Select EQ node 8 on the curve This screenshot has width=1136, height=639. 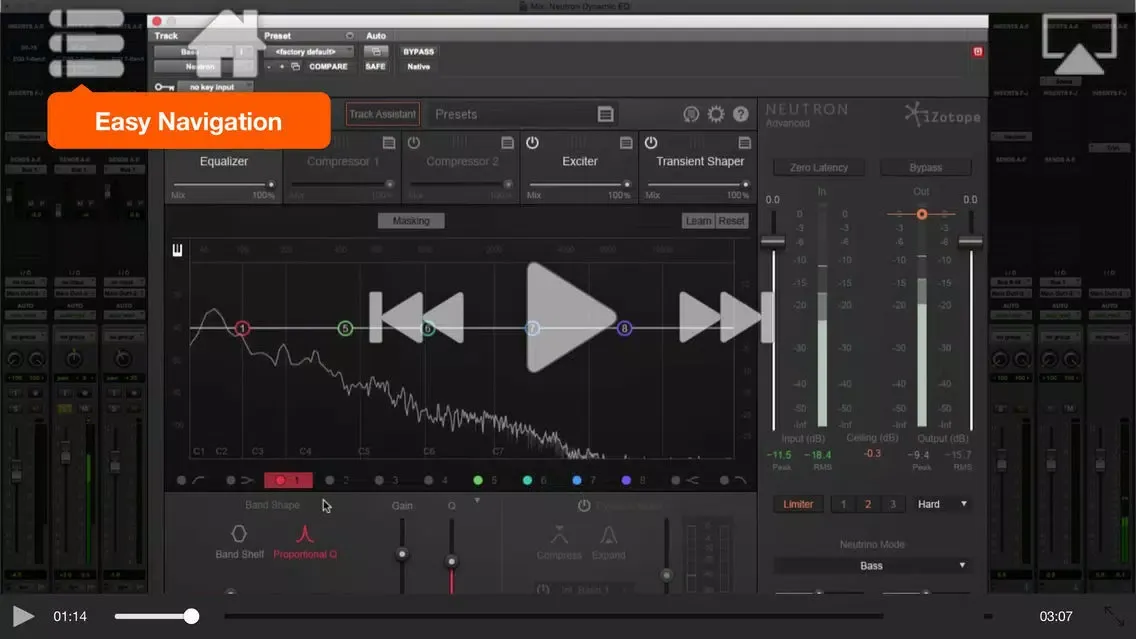point(625,329)
